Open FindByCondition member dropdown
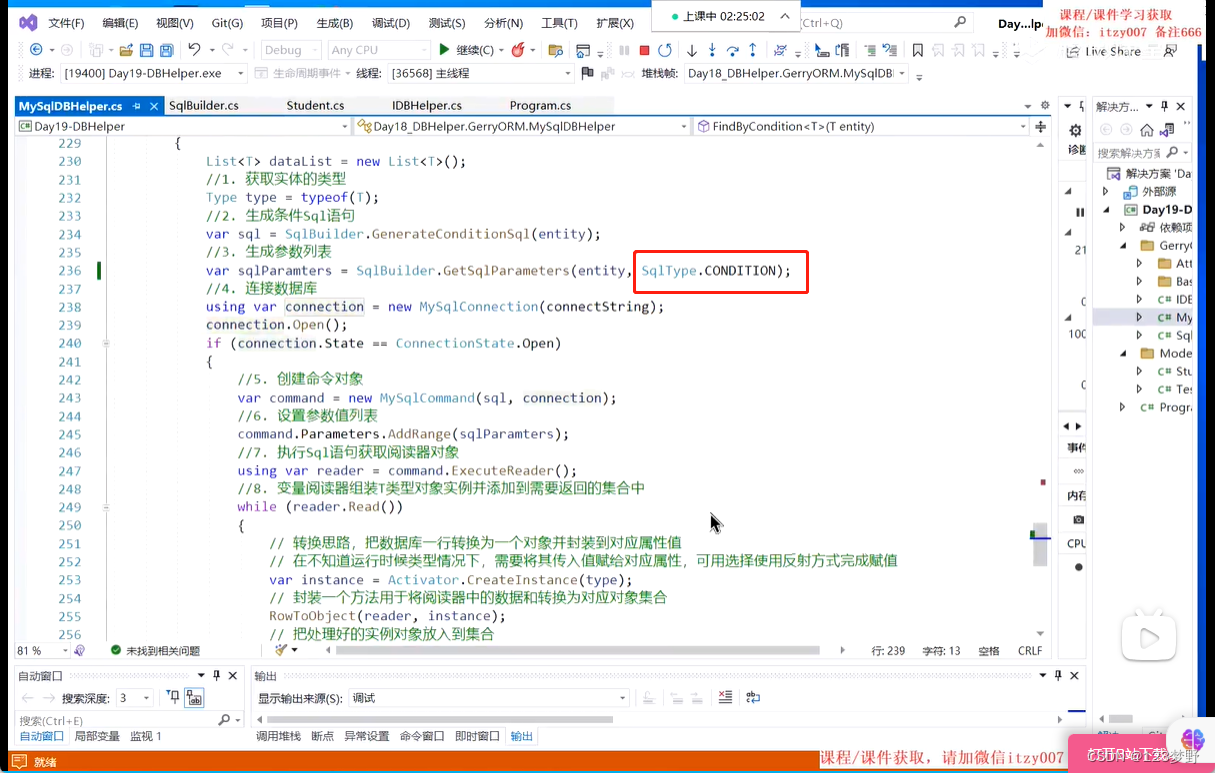The height and width of the screenshot is (773, 1215). tap(862, 127)
